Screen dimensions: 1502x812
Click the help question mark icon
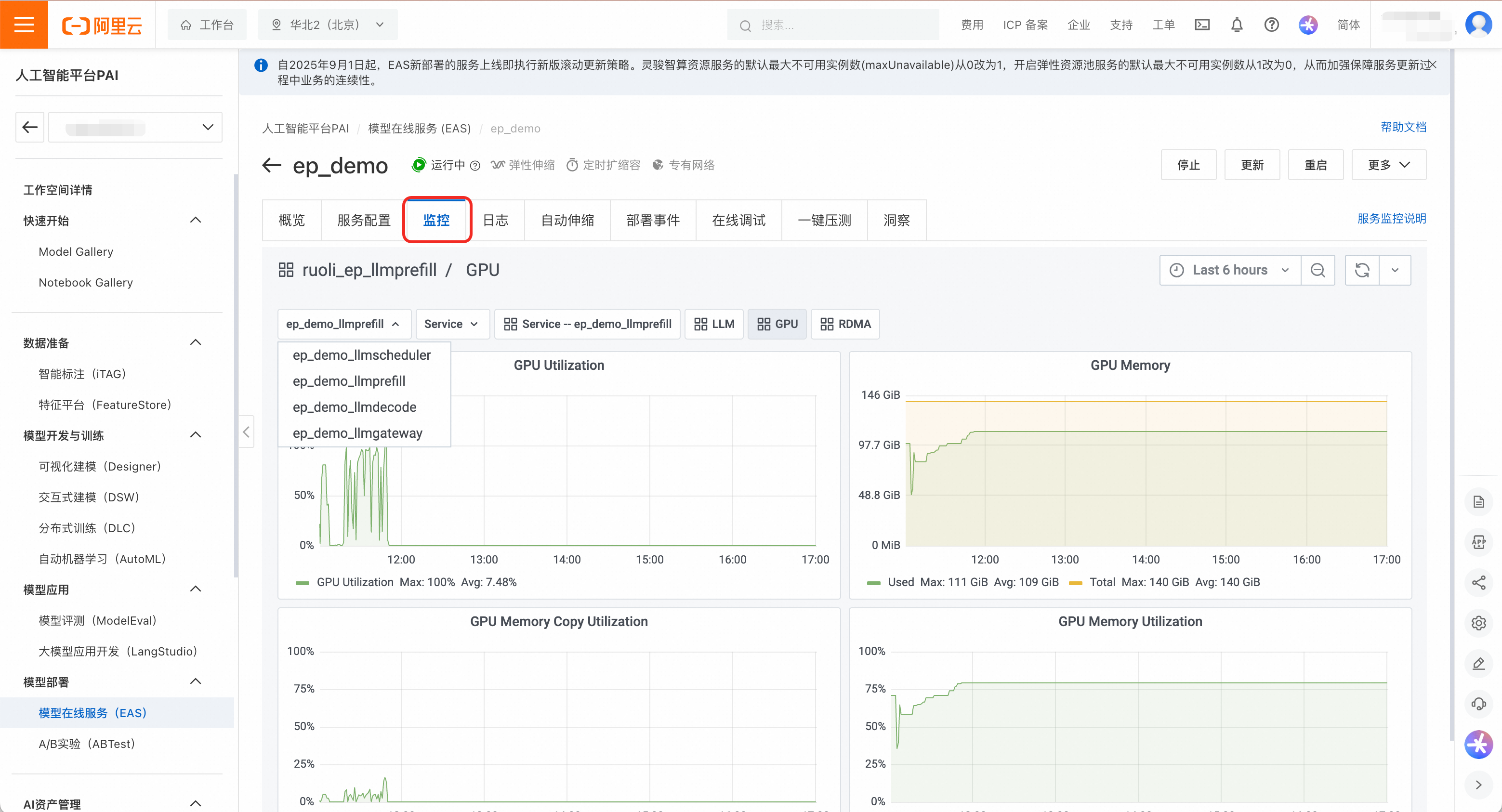coord(1271,25)
